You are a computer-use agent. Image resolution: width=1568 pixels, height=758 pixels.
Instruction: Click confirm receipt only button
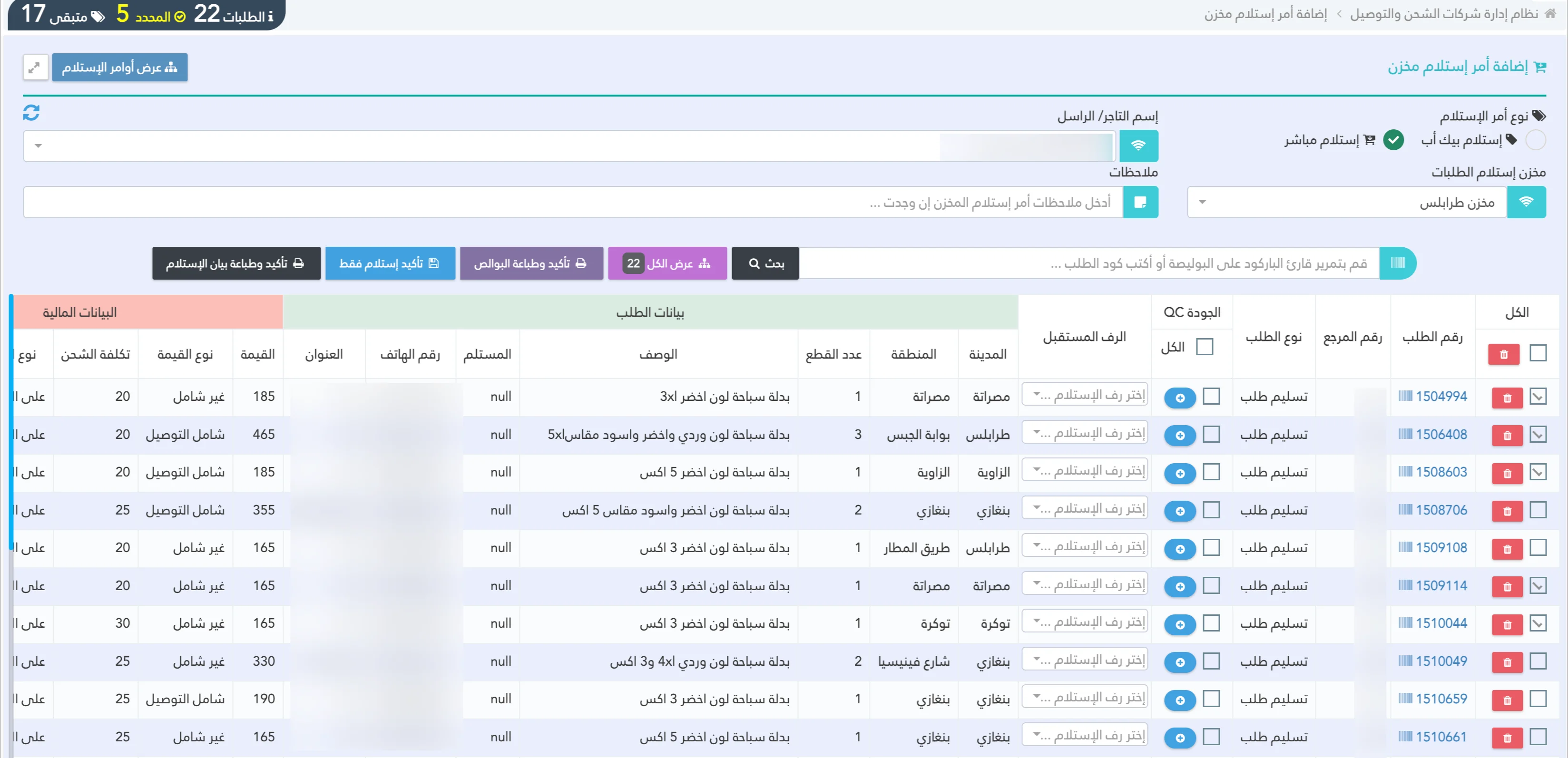coord(390,263)
